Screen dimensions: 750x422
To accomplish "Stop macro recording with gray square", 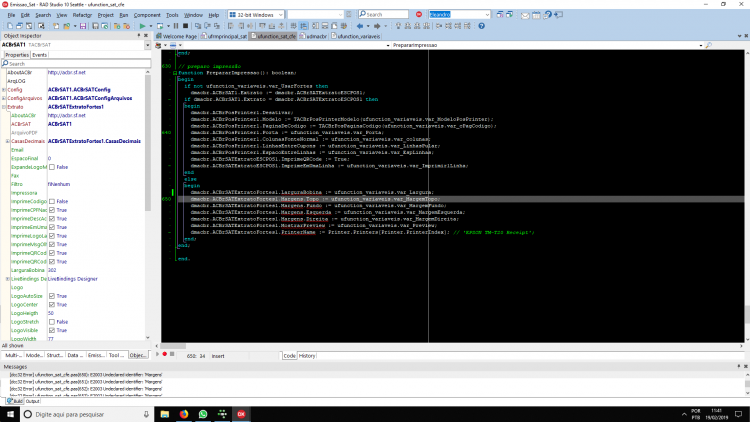I will coord(172,355).
